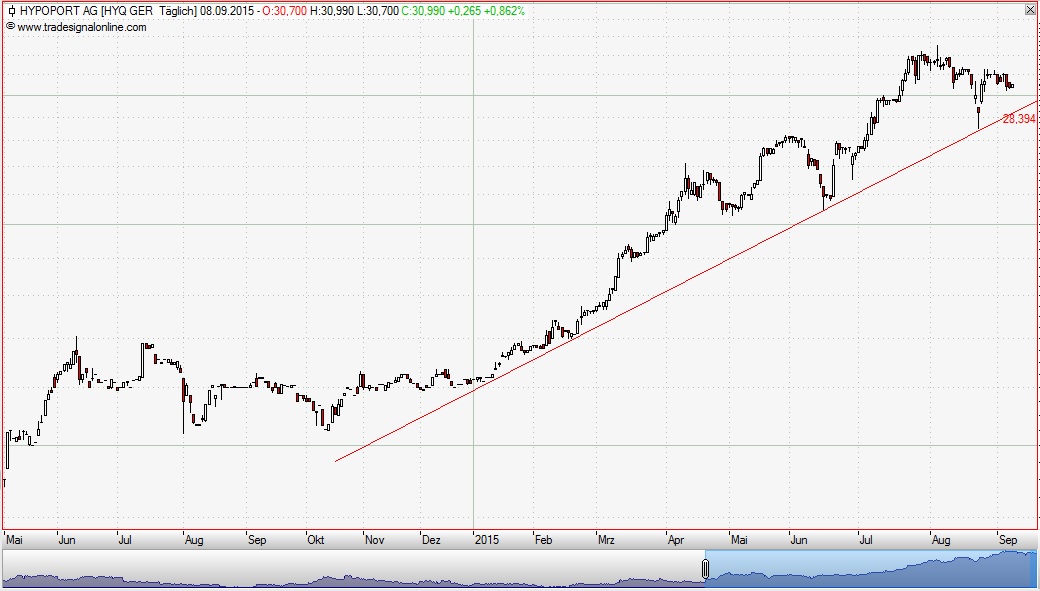Click the grey unselected part of the overview navigator
The height and width of the screenshot is (591, 1040).
point(353,568)
